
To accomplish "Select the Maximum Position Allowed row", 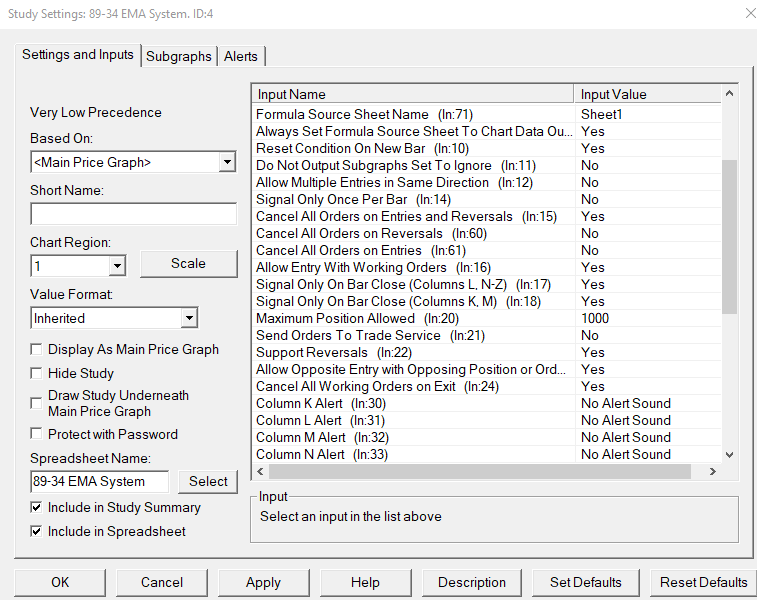I will point(414,318).
